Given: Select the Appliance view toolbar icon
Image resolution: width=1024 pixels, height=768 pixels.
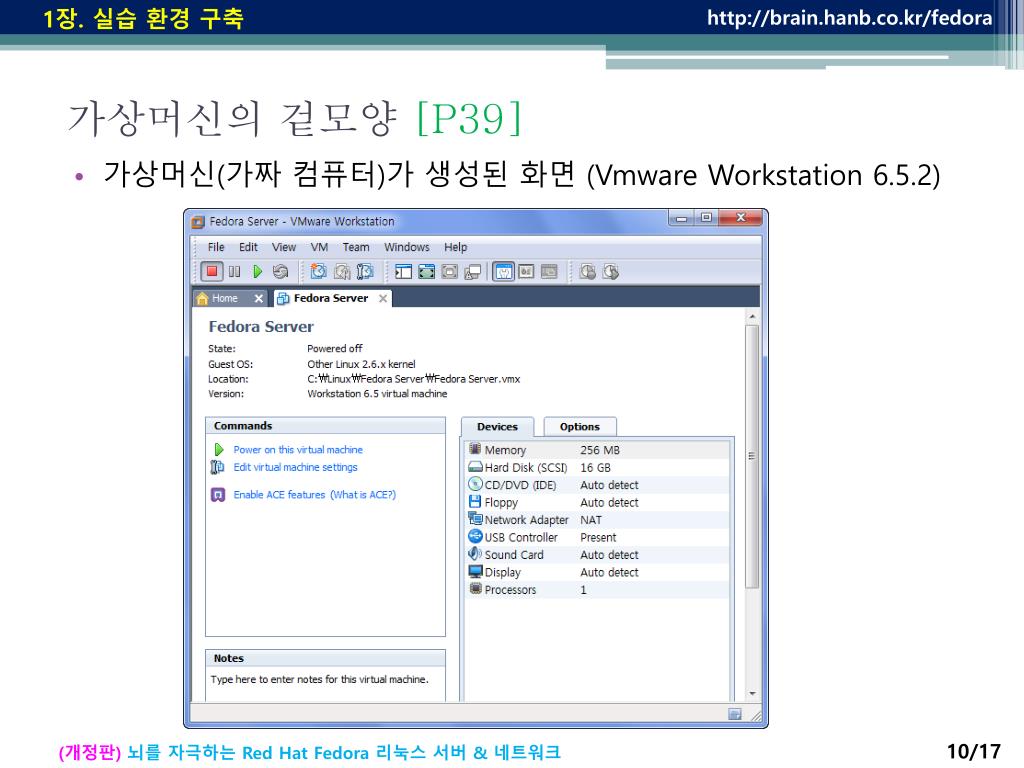Looking at the screenshot, I should (x=526, y=271).
